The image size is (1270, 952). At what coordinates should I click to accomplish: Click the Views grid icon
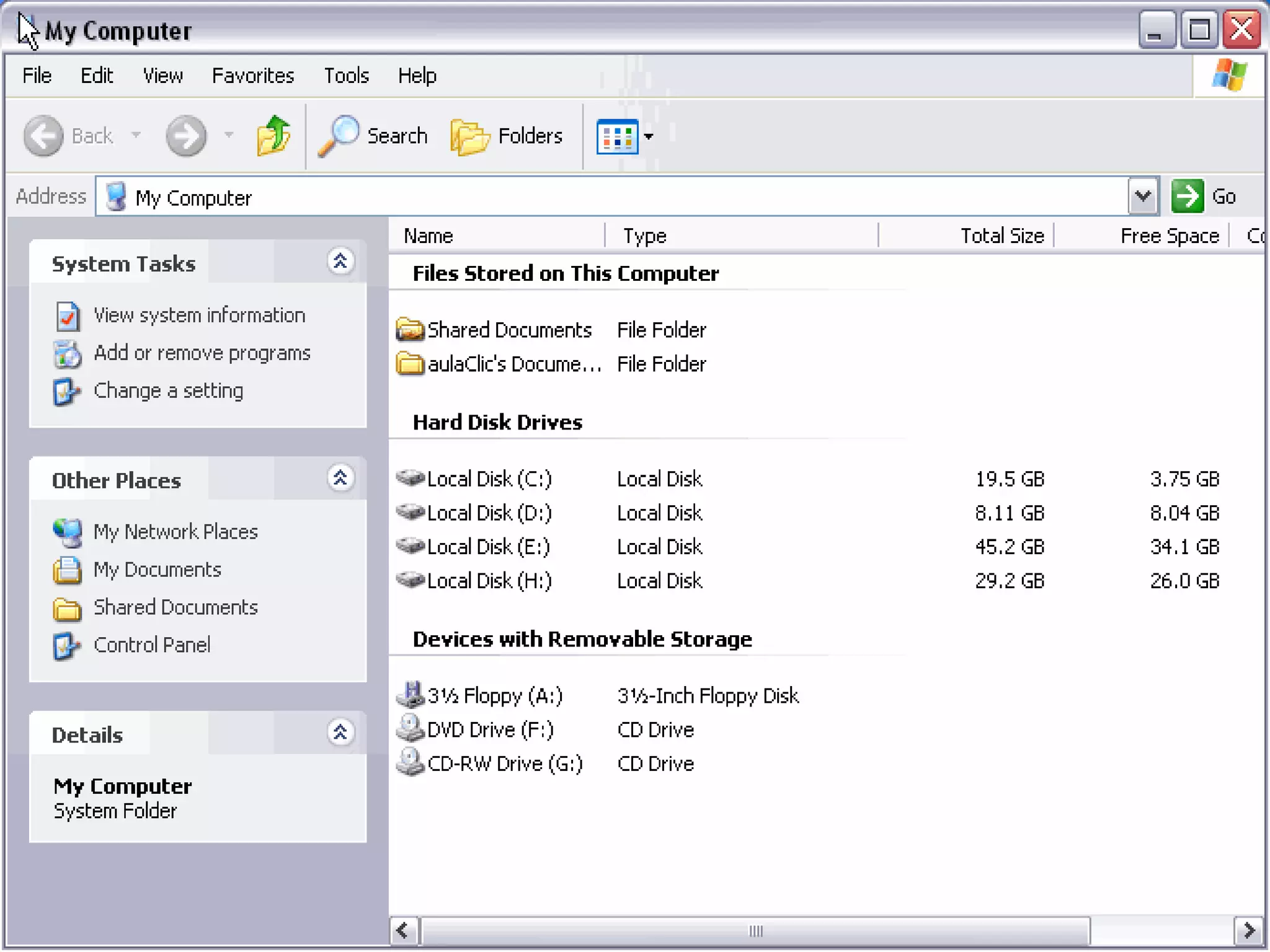(616, 136)
